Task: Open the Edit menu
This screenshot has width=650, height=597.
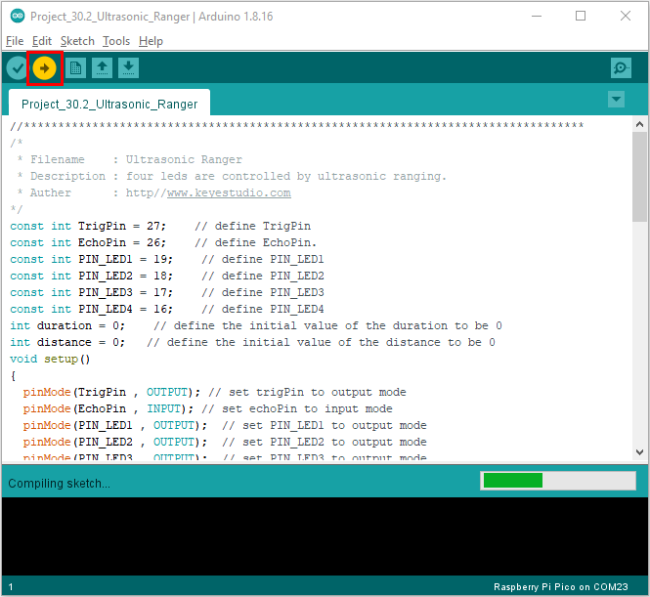Action: [x=41, y=41]
